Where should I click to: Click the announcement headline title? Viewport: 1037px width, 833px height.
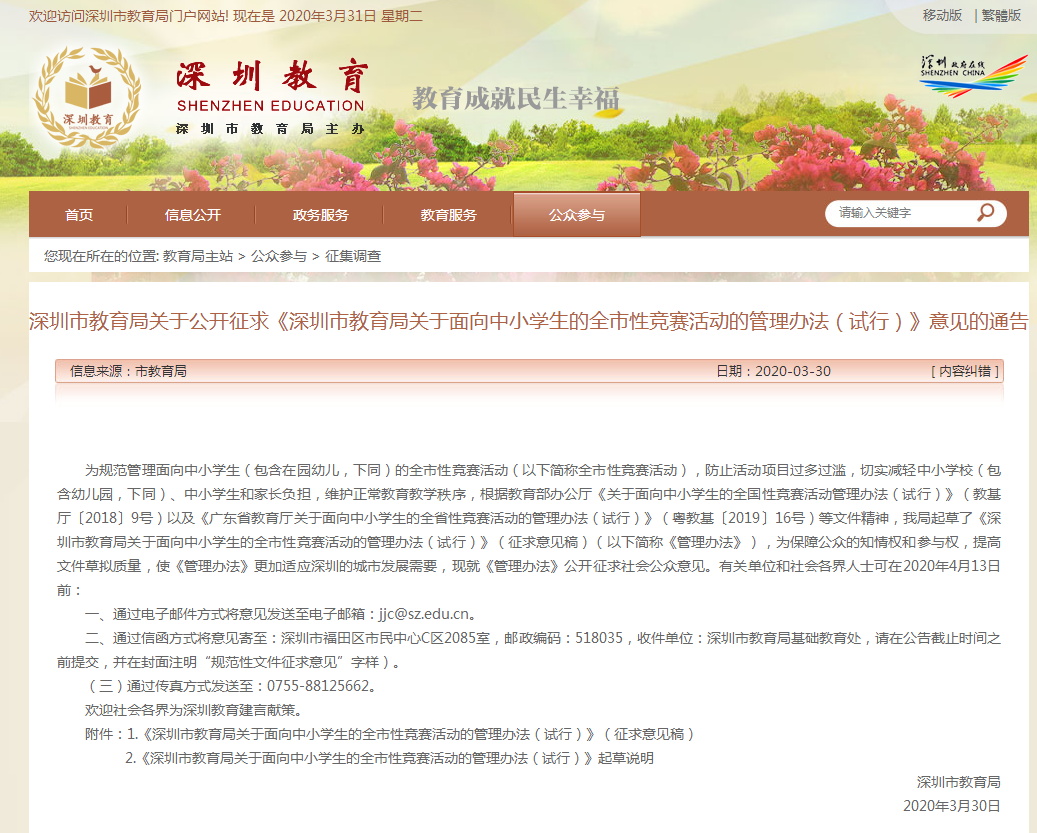click(528, 321)
